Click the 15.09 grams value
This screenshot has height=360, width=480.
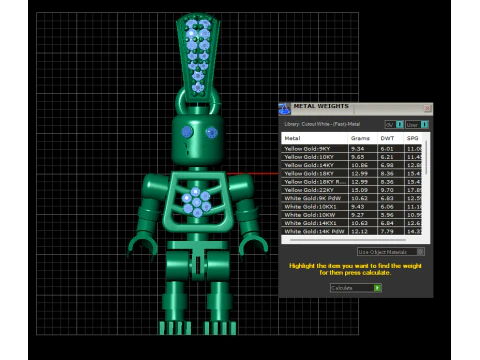point(359,190)
